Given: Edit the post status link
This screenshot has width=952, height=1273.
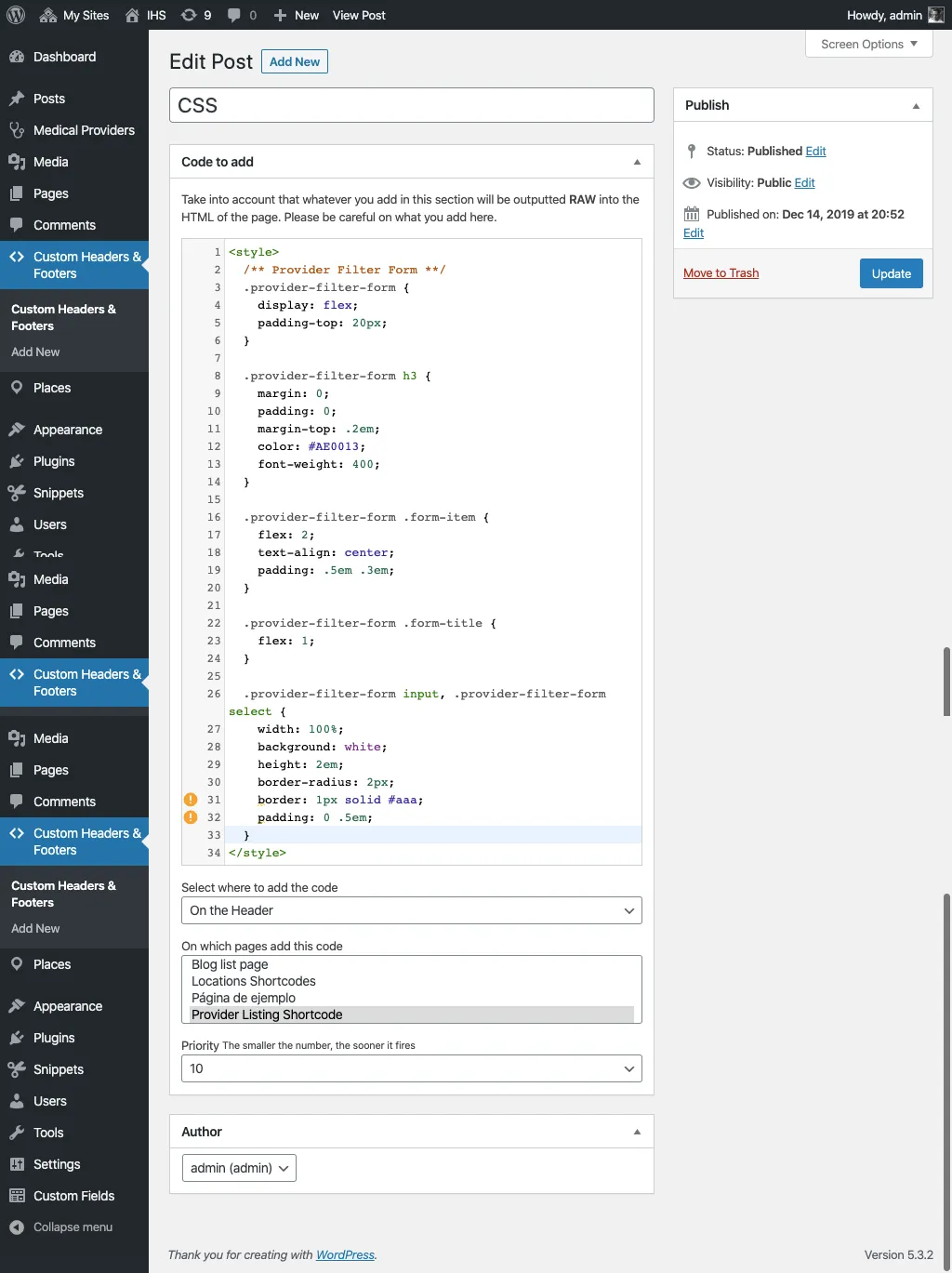Looking at the screenshot, I should [815, 151].
